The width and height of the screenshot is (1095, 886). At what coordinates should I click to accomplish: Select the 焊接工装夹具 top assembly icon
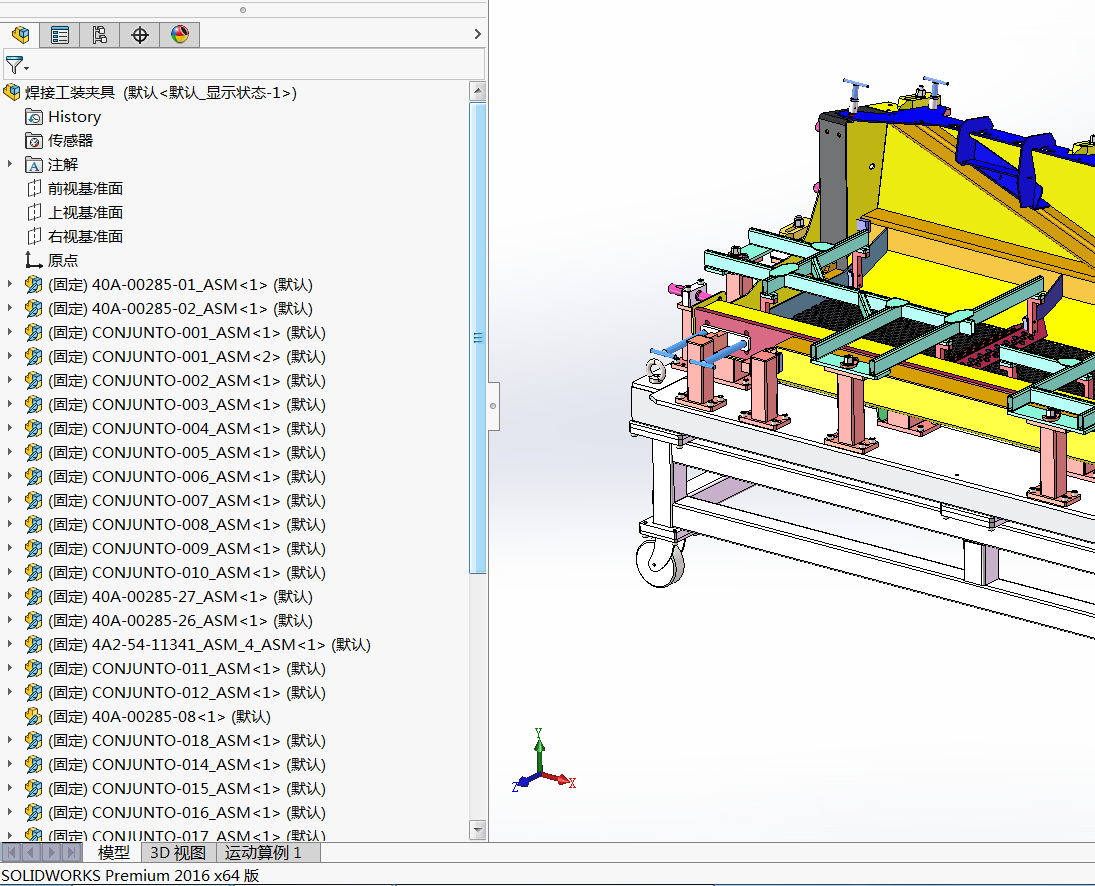[12, 92]
